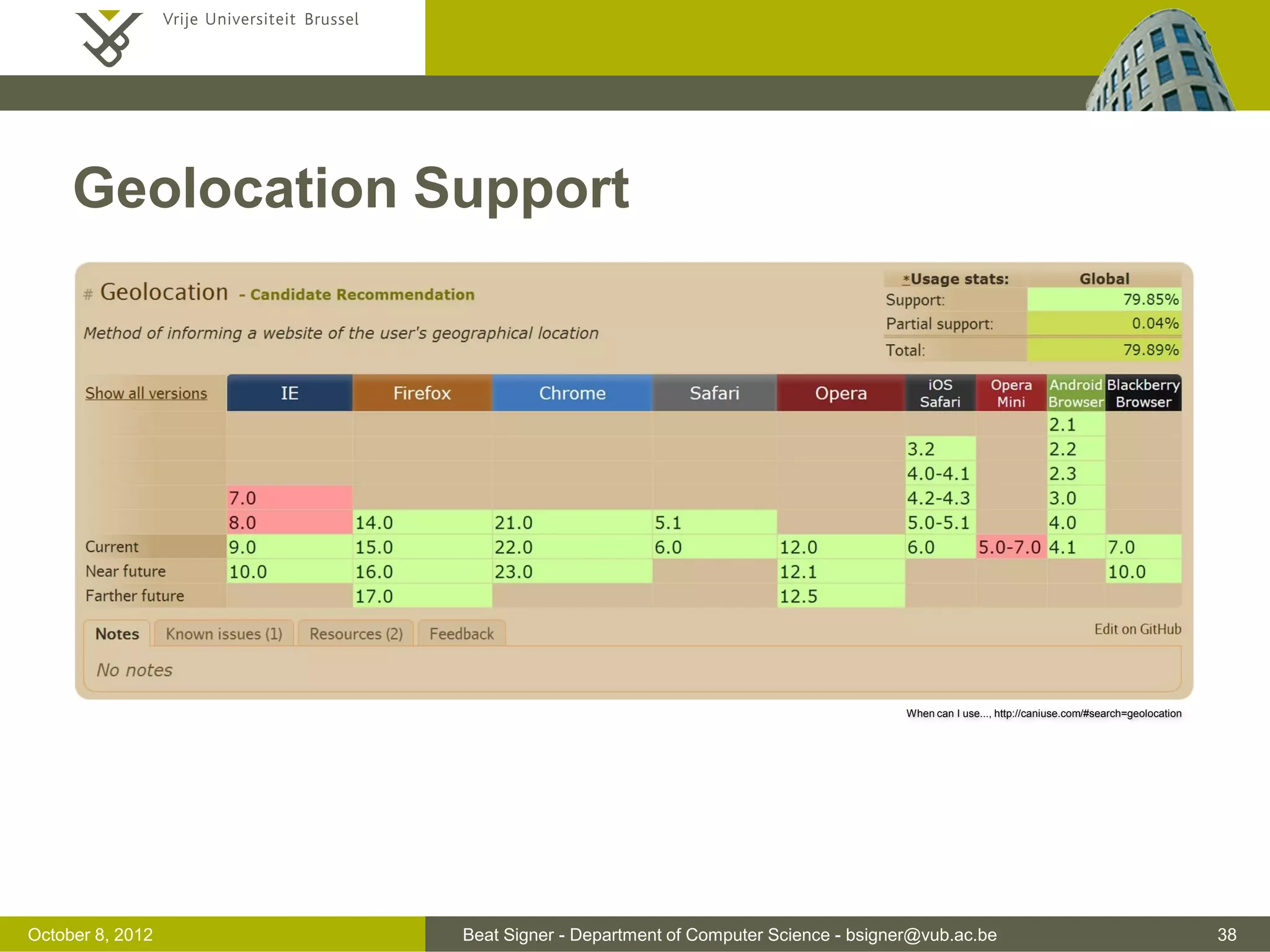The height and width of the screenshot is (952, 1270).
Task: Click the # anchor before Geolocation
Action: click(x=88, y=294)
